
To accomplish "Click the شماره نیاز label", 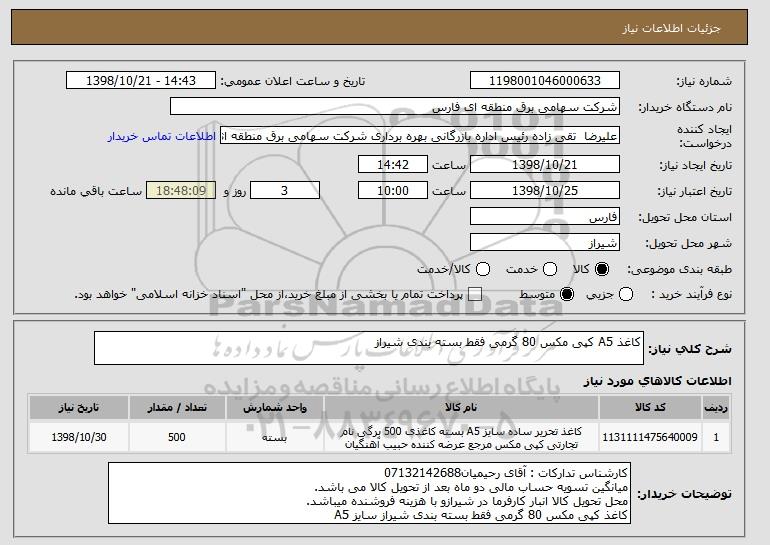I will pos(704,81).
